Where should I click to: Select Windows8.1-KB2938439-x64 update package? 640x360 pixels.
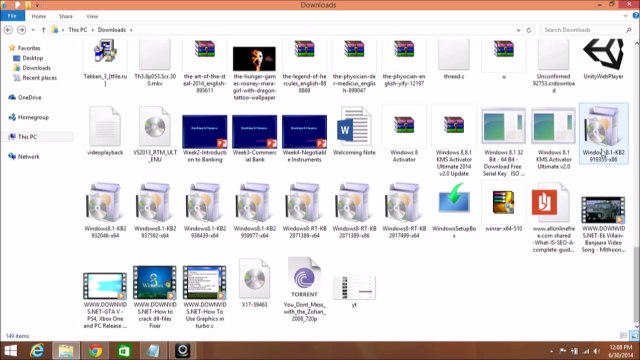coord(204,210)
